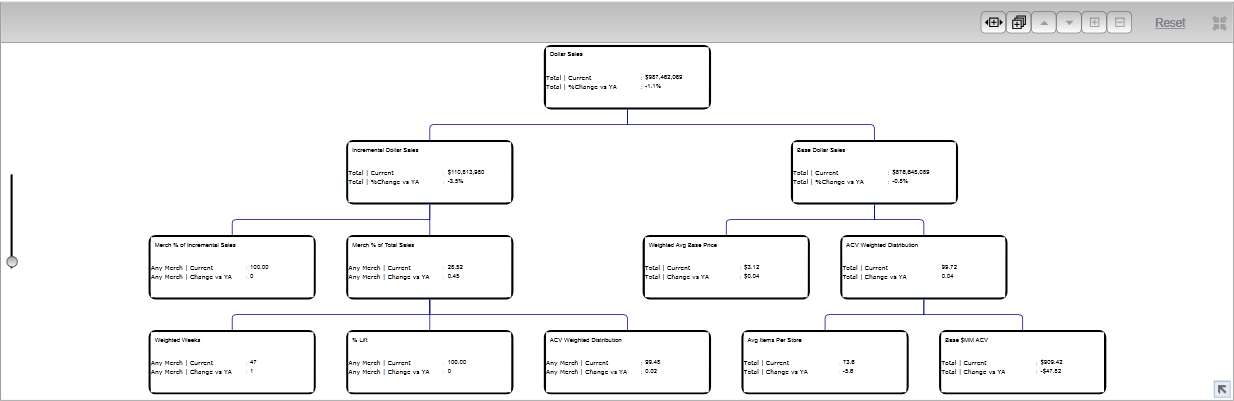Click the vertical zoom slider handle
The width and height of the screenshot is (1234, 401).
[12, 262]
